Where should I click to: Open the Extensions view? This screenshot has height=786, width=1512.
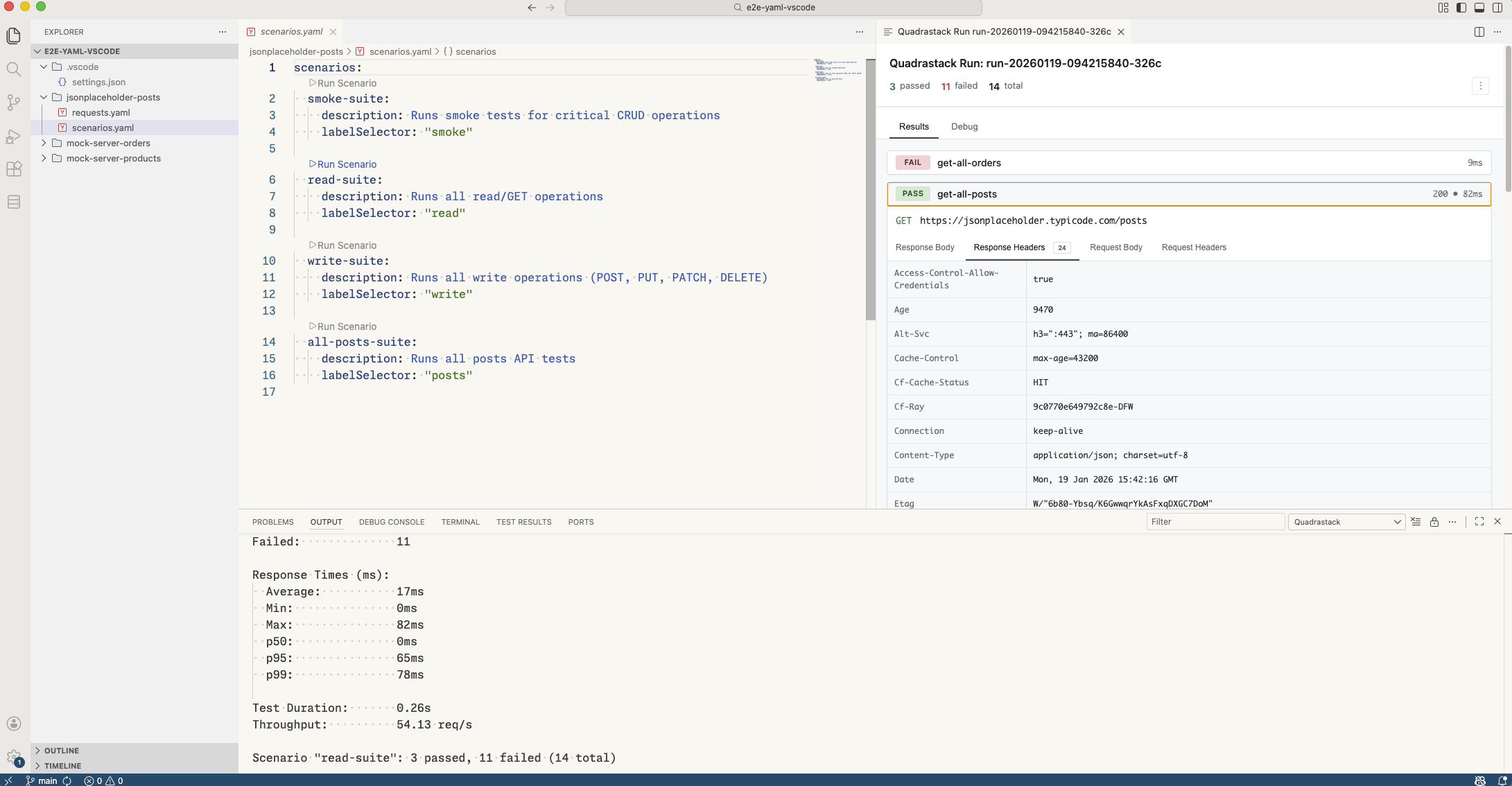(14, 169)
